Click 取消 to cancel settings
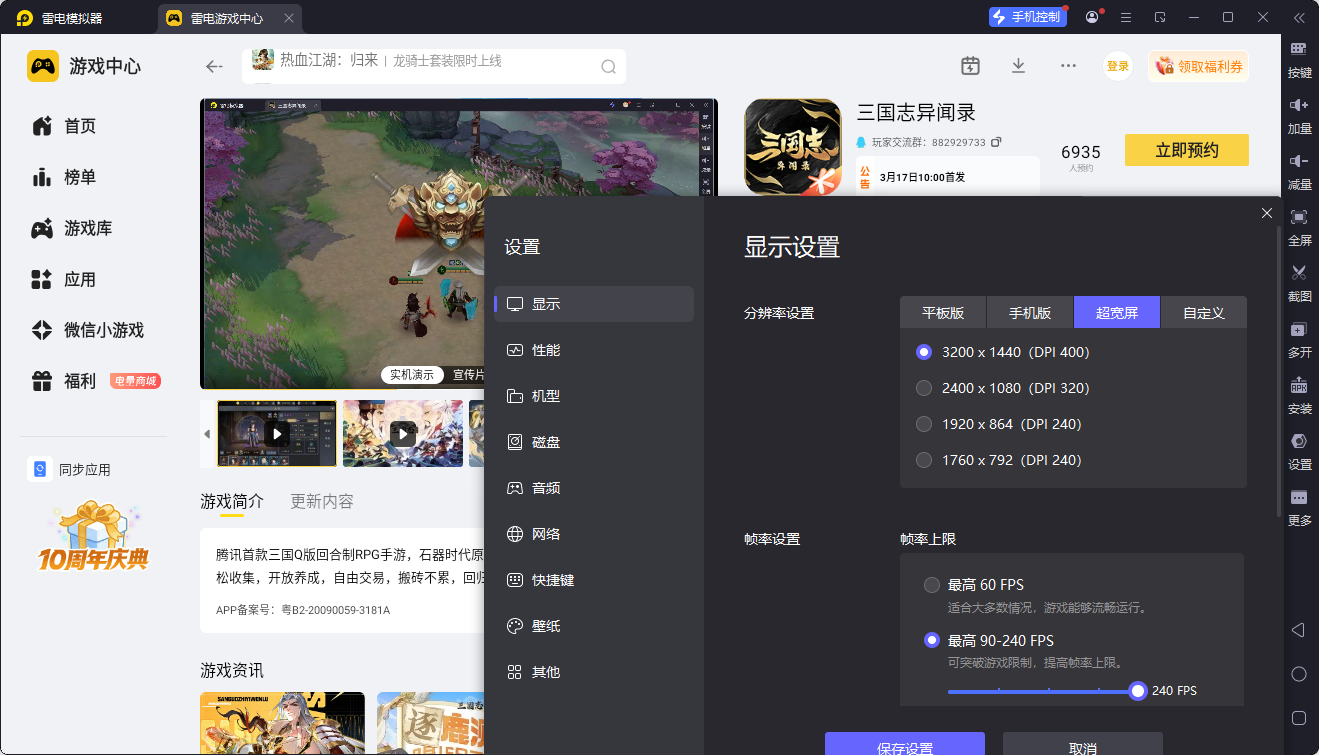Screen dimensions: 1319x755 (1083, 744)
